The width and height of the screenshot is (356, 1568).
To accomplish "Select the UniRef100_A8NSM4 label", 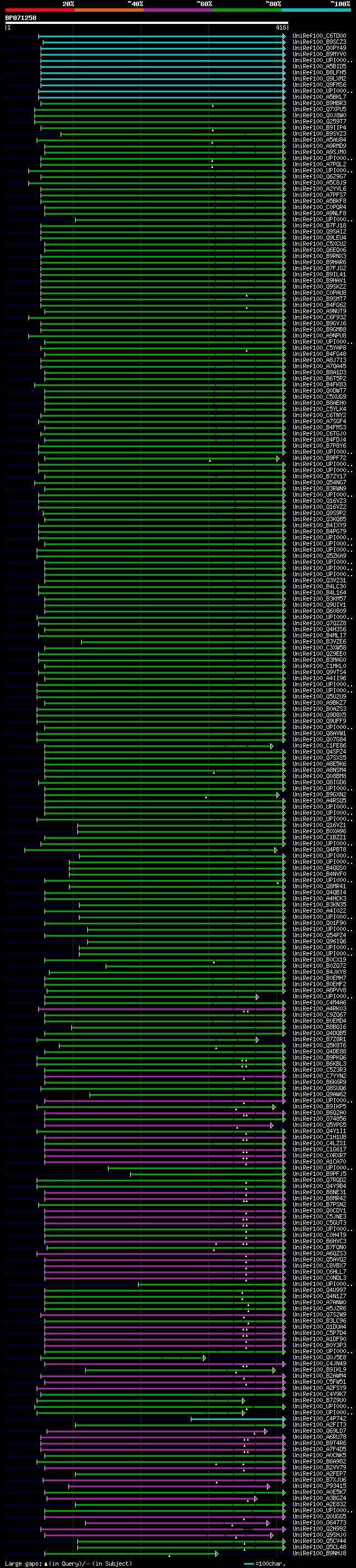I will 319,770.
